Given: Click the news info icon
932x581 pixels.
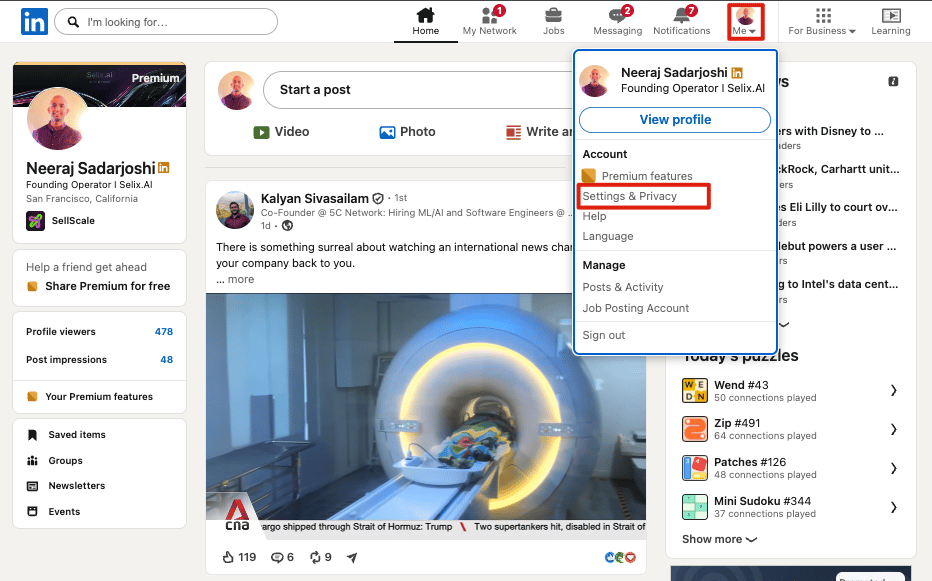Looking at the screenshot, I should pos(893,81).
